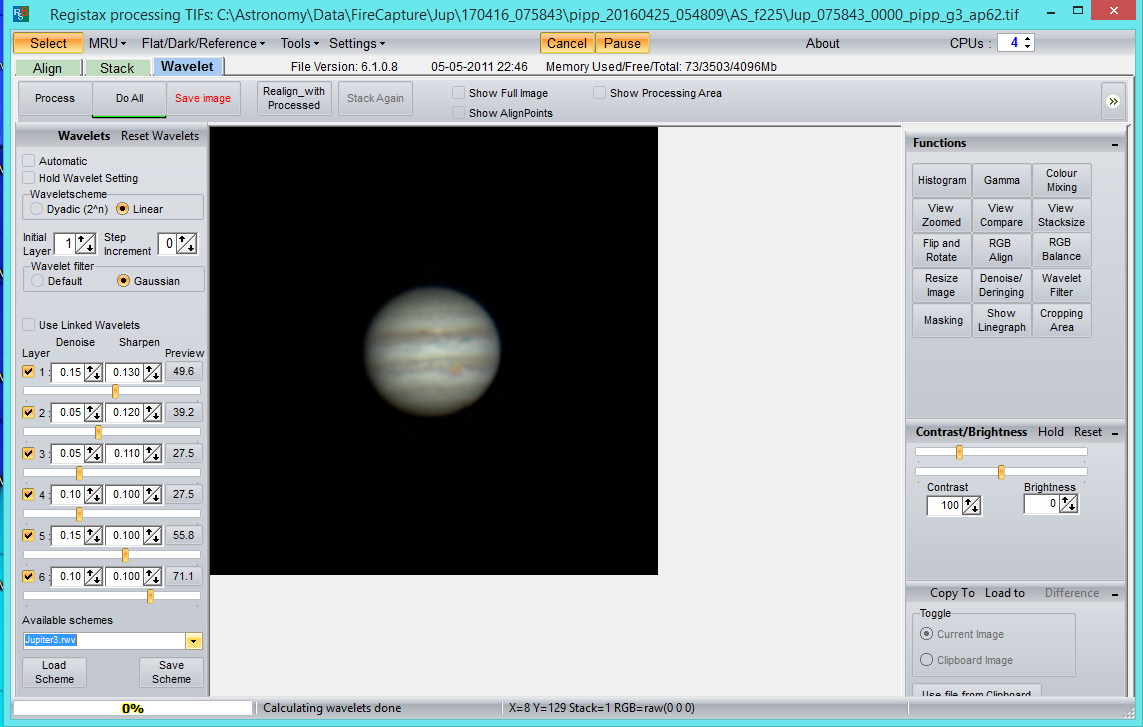Adjust Layer 3 Sharpen spinner
Image resolution: width=1143 pixels, height=727 pixels.
tap(152, 454)
